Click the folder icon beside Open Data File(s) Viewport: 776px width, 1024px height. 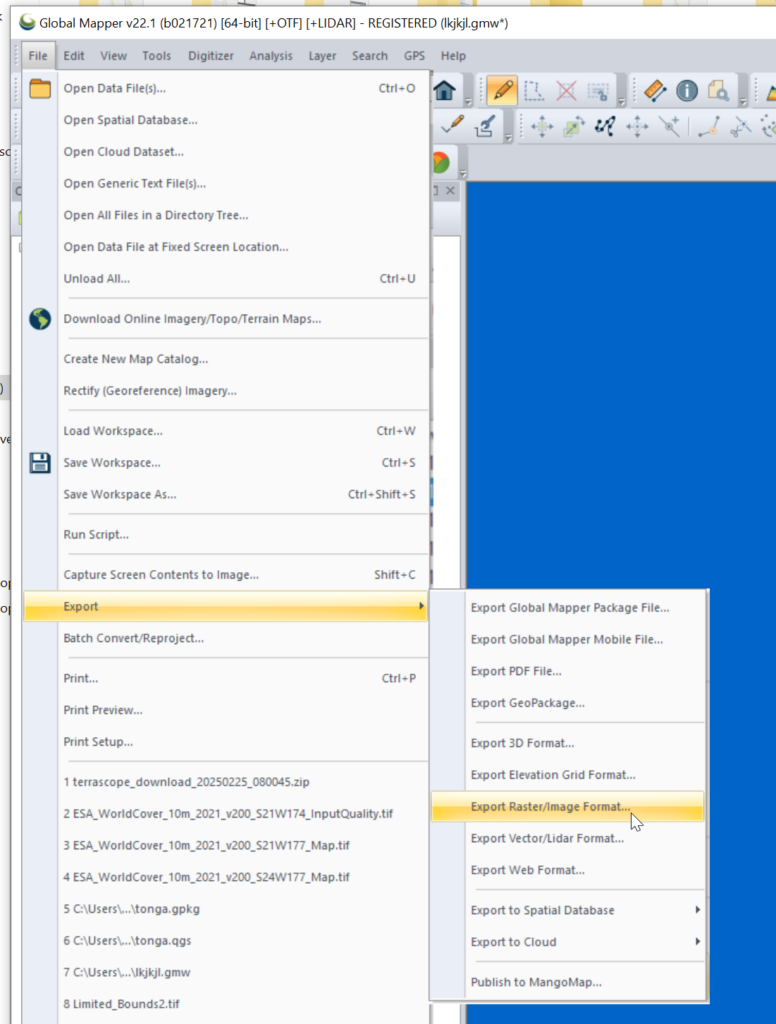pos(40,88)
